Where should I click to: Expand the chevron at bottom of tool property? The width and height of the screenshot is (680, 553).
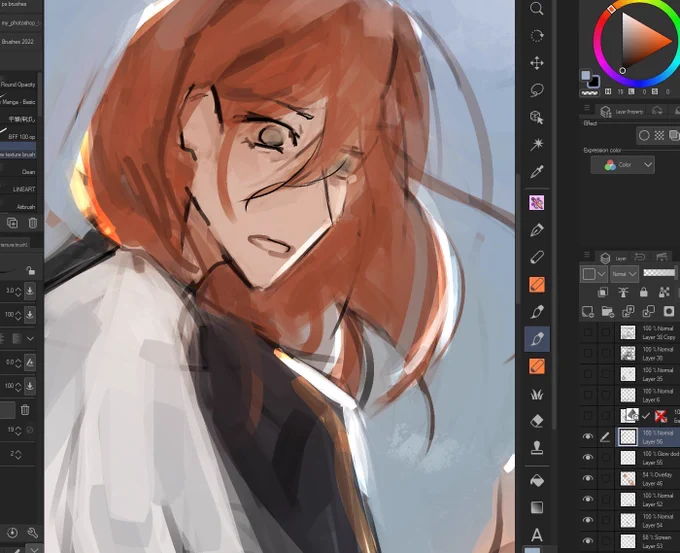[x=34, y=549]
